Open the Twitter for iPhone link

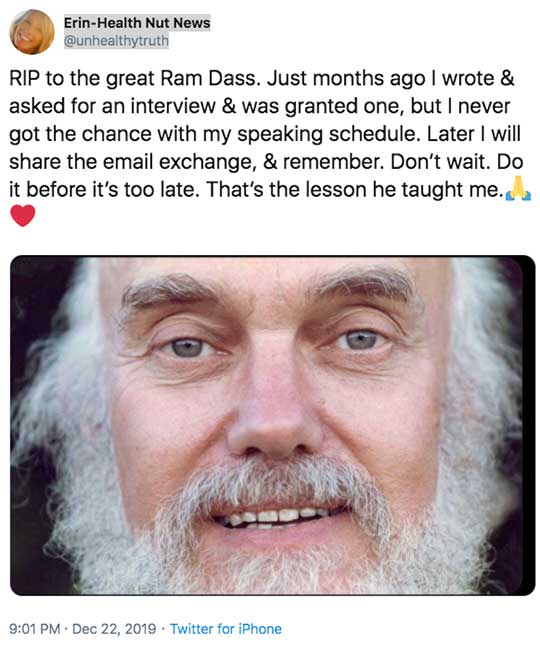coord(226,629)
